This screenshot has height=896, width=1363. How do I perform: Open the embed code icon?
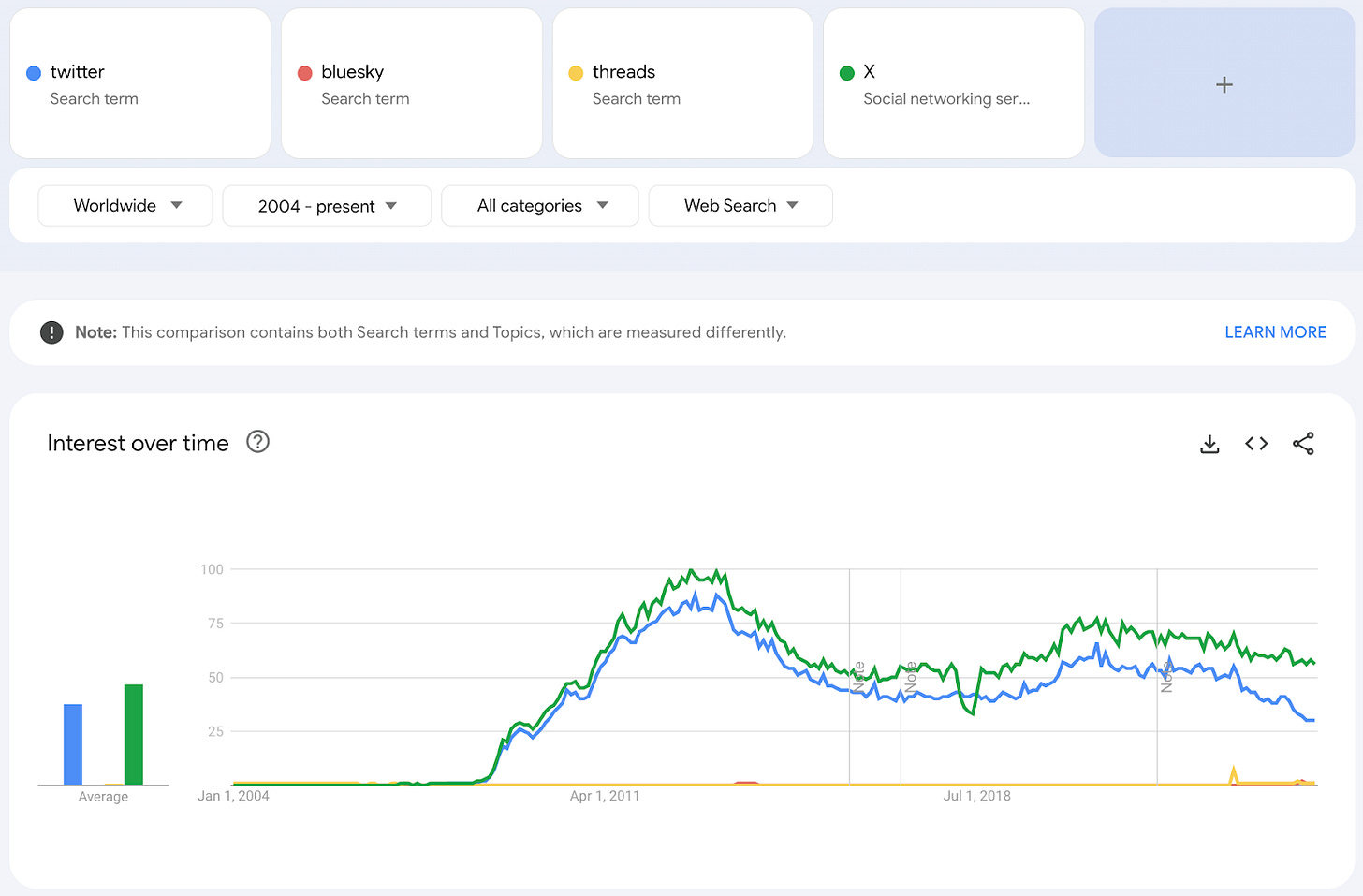coord(1256,444)
